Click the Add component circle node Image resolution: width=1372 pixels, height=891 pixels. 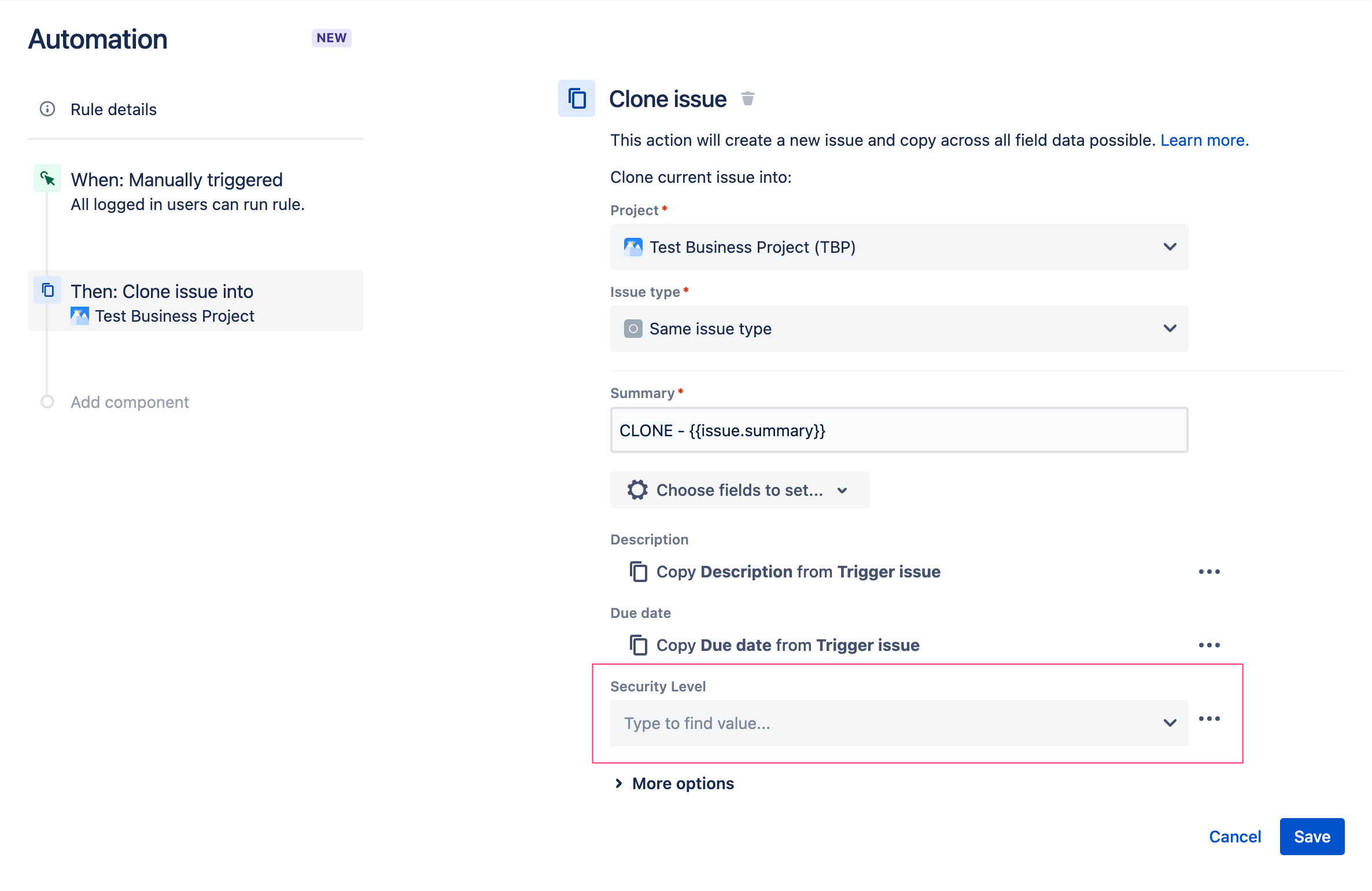click(47, 402)
